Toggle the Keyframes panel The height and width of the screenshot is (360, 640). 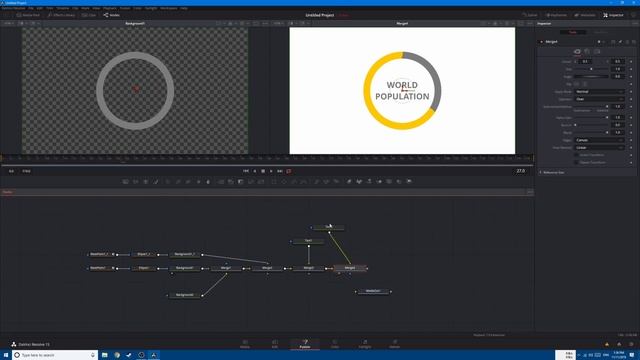click(x=556, y=15)
